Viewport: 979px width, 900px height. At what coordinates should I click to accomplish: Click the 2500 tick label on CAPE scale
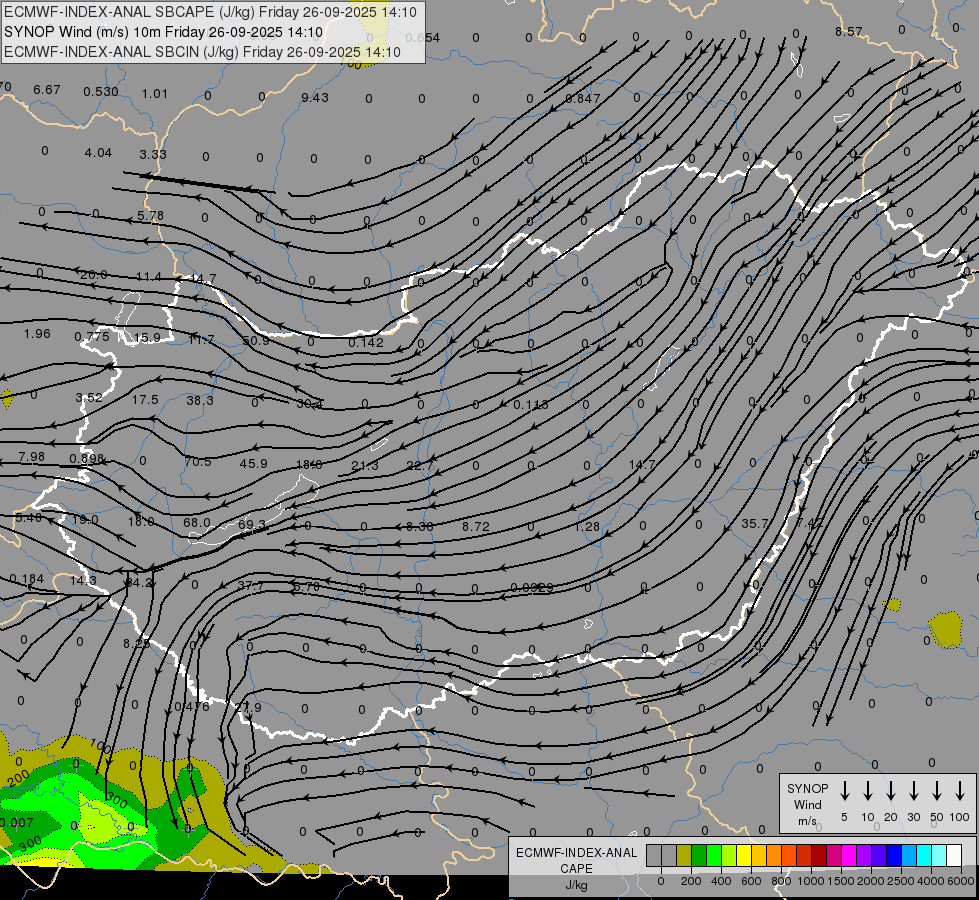click(x=900, y=881)
